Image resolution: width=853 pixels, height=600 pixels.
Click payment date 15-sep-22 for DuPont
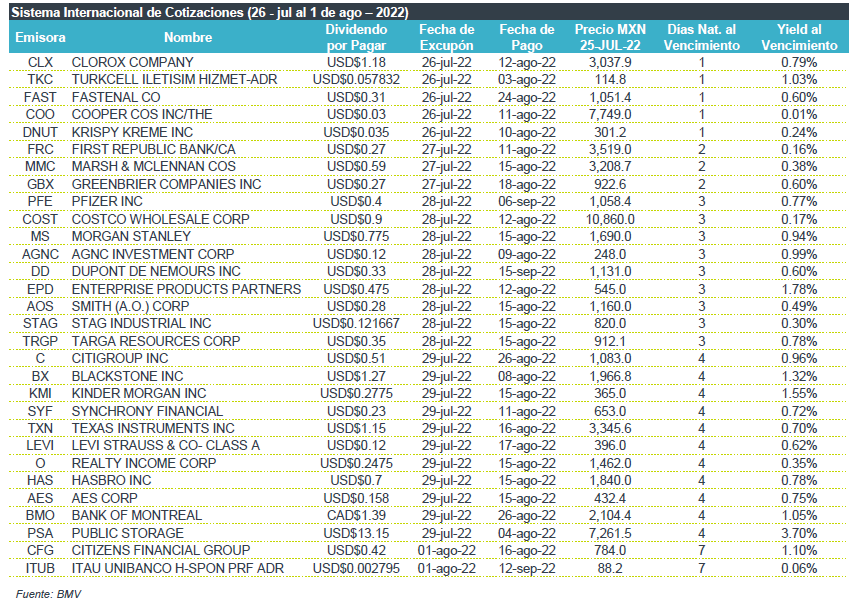point(527,271)
